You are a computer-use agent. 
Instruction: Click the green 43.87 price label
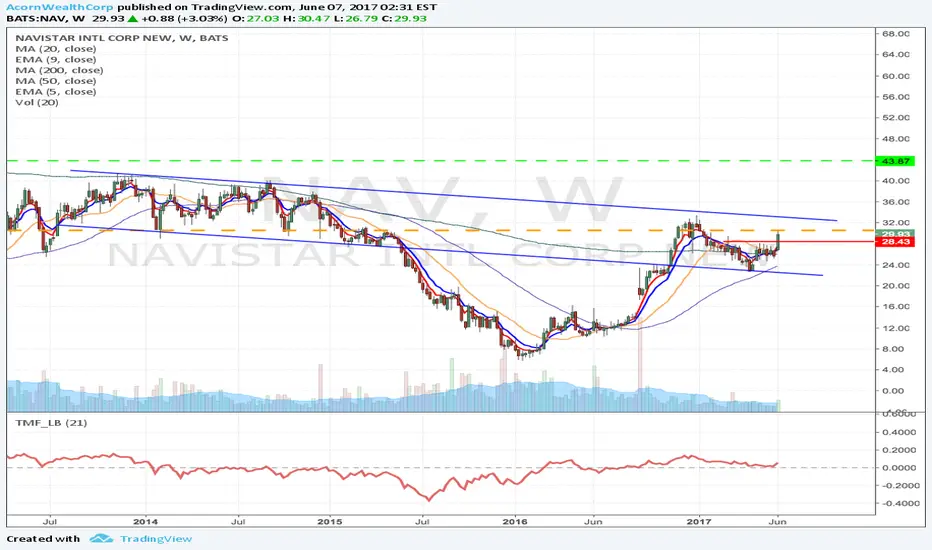[895, 161]
